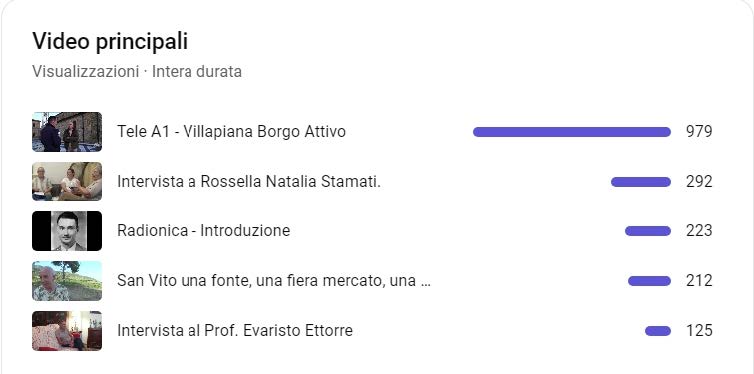754x374 pixels.
Task: Open the Prof. Evaristo Ettorre interview thumbnail
Action: click(67, 331)
